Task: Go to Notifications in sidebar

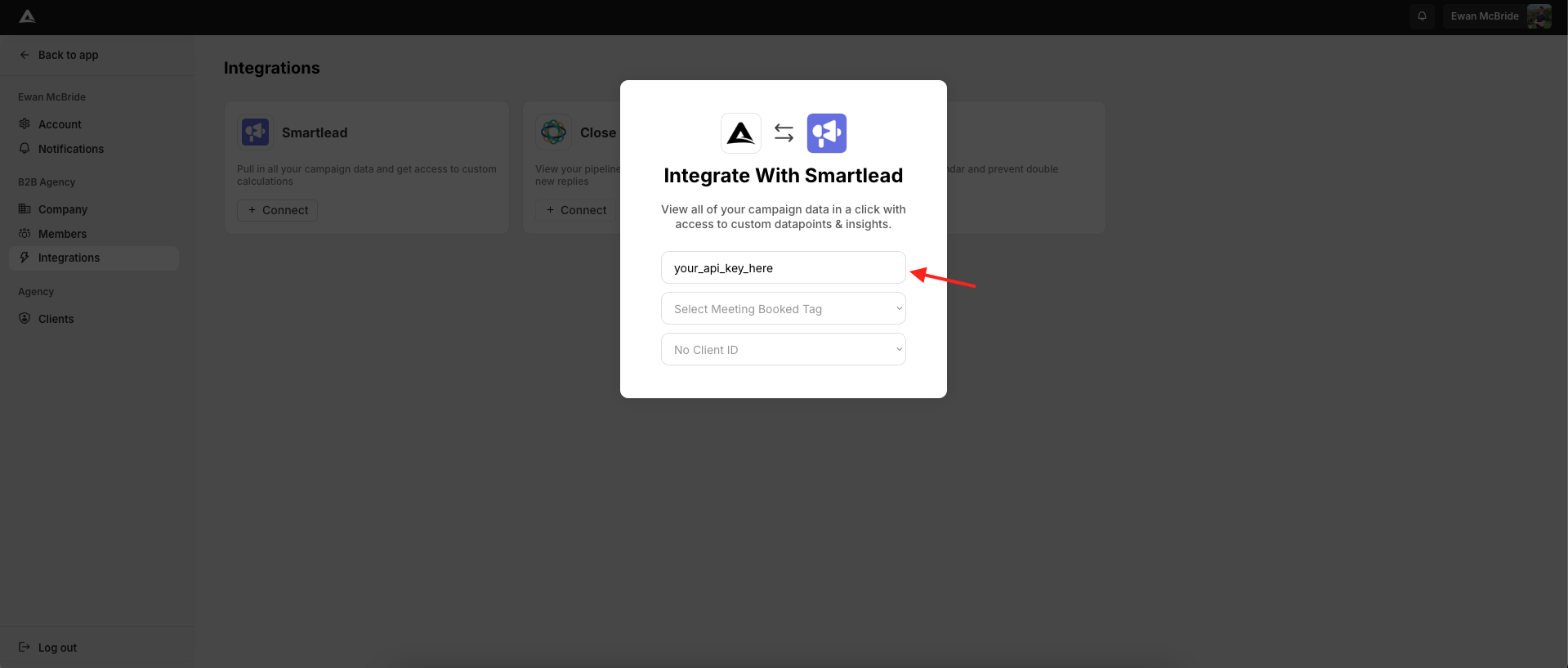Action: coord(71,149)
